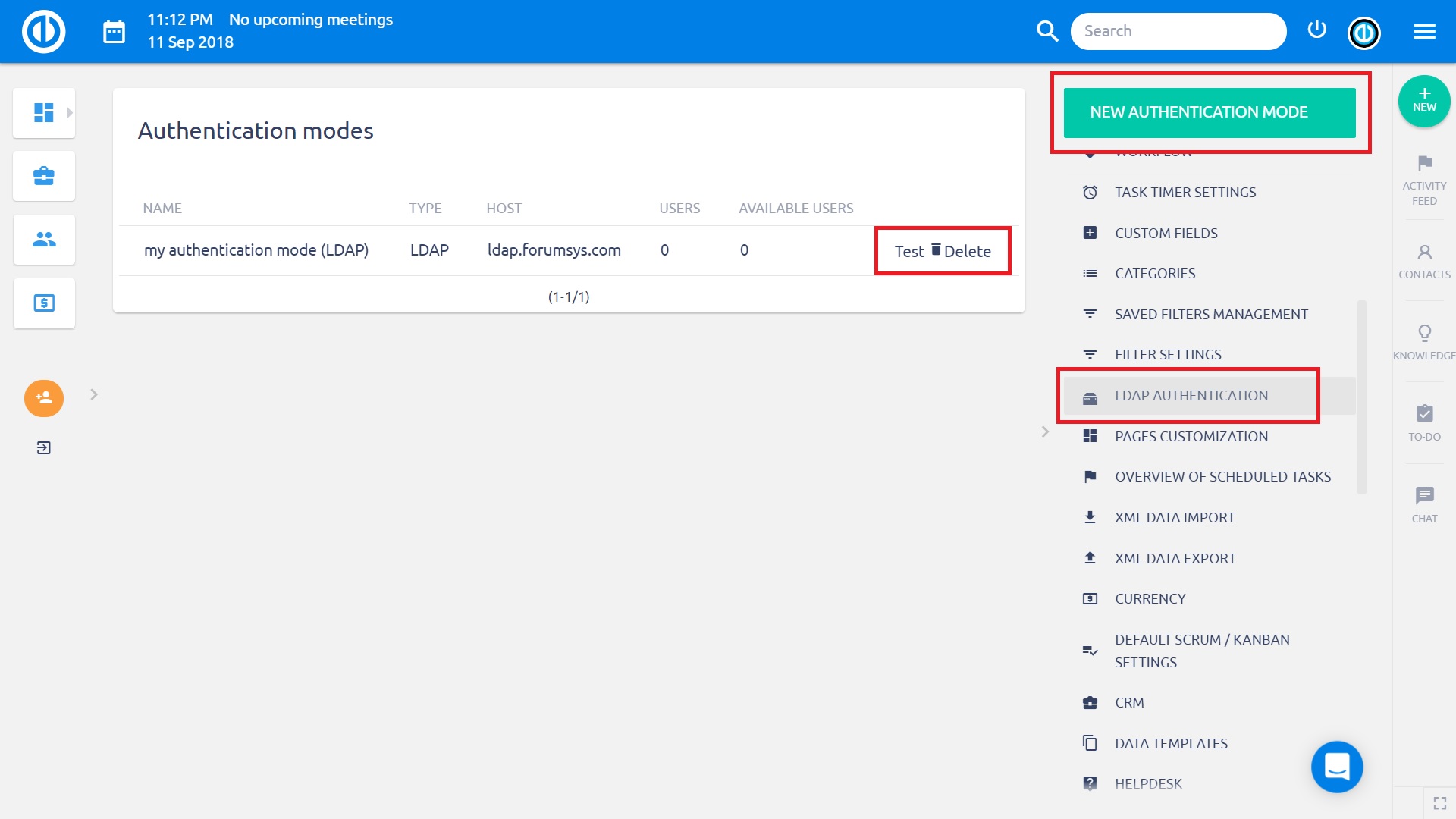Select LDAP Authentication in the settings menu
The image size is (1456, 819).
(x=1191, y=395)
